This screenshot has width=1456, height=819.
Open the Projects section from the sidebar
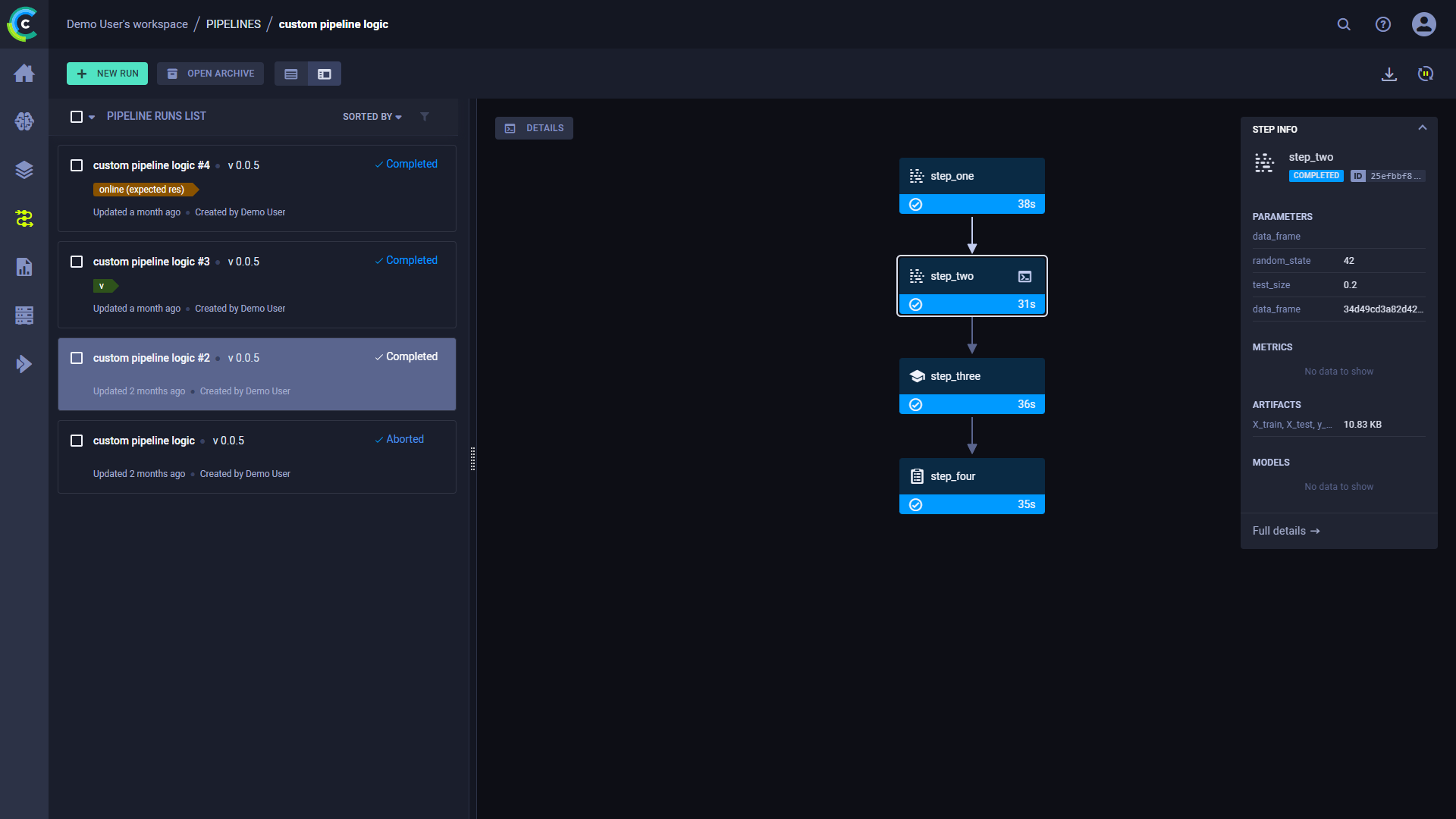[24, 121]
